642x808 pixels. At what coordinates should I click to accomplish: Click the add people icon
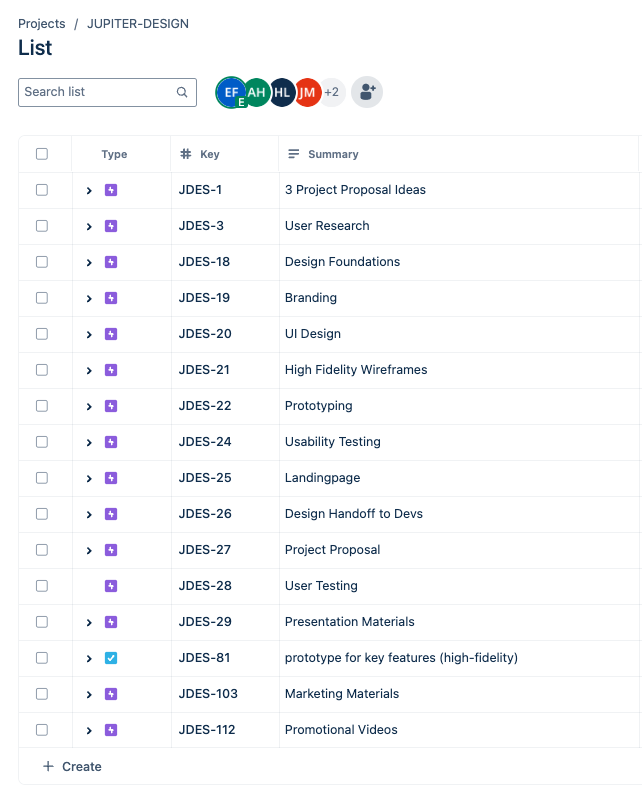367,92
